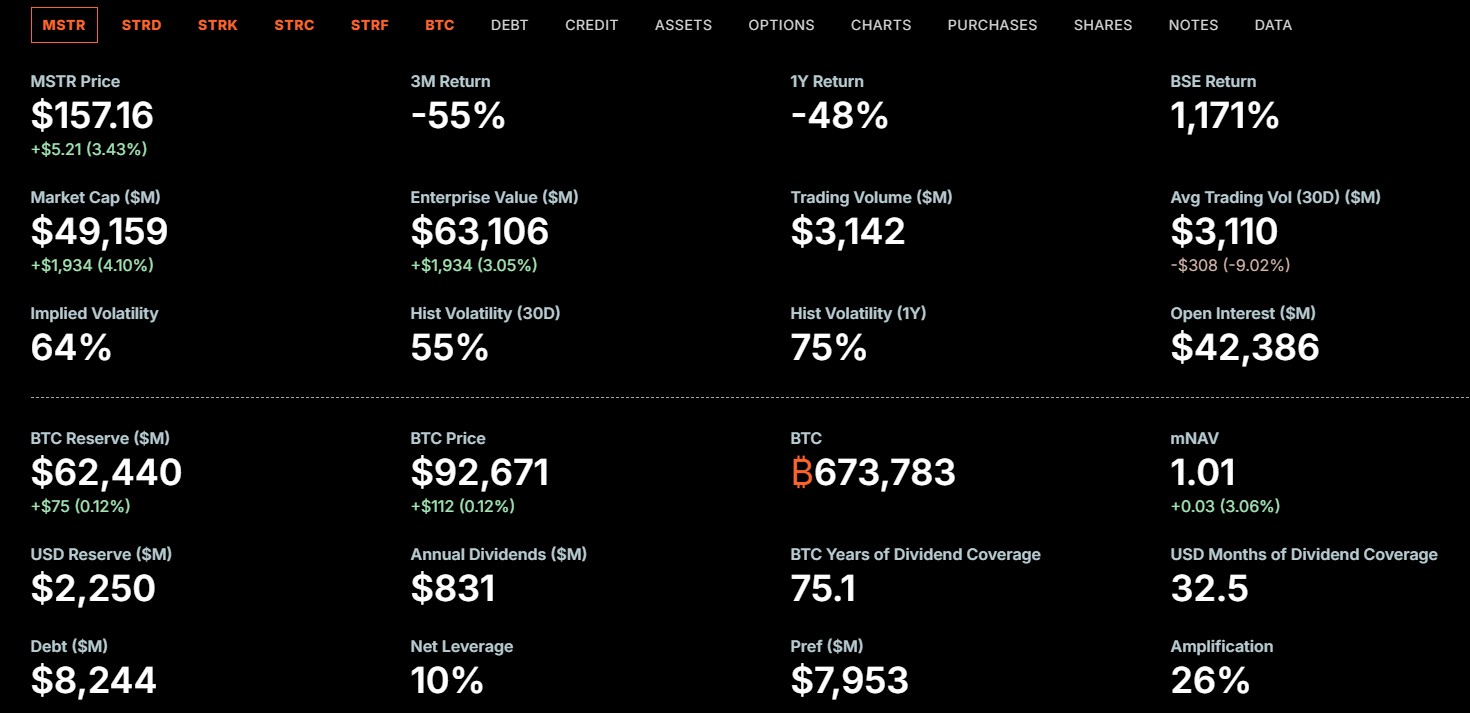
Task: Select the BTC Price figure $92,671
Action: point(479,472)
